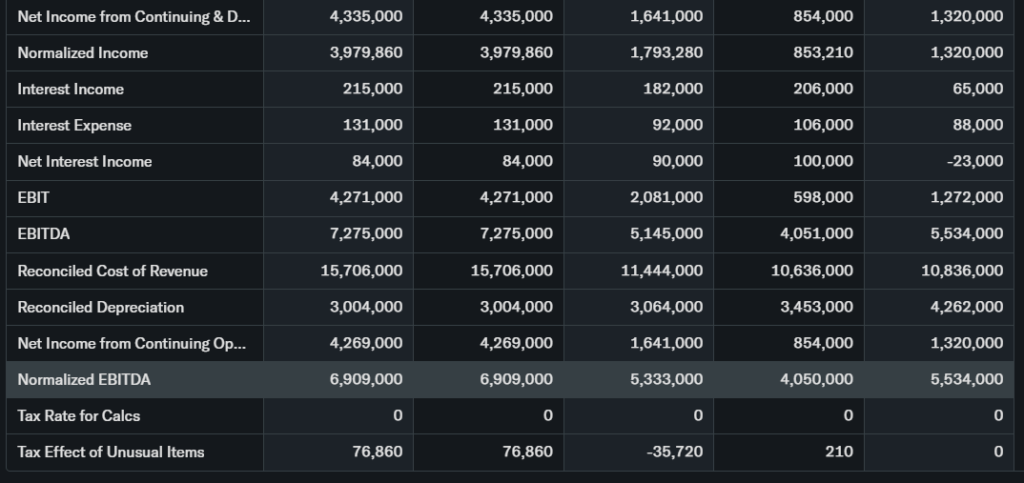Select the Interest Income row label
Screen dimensions: 1024x483
pos(71,89)
